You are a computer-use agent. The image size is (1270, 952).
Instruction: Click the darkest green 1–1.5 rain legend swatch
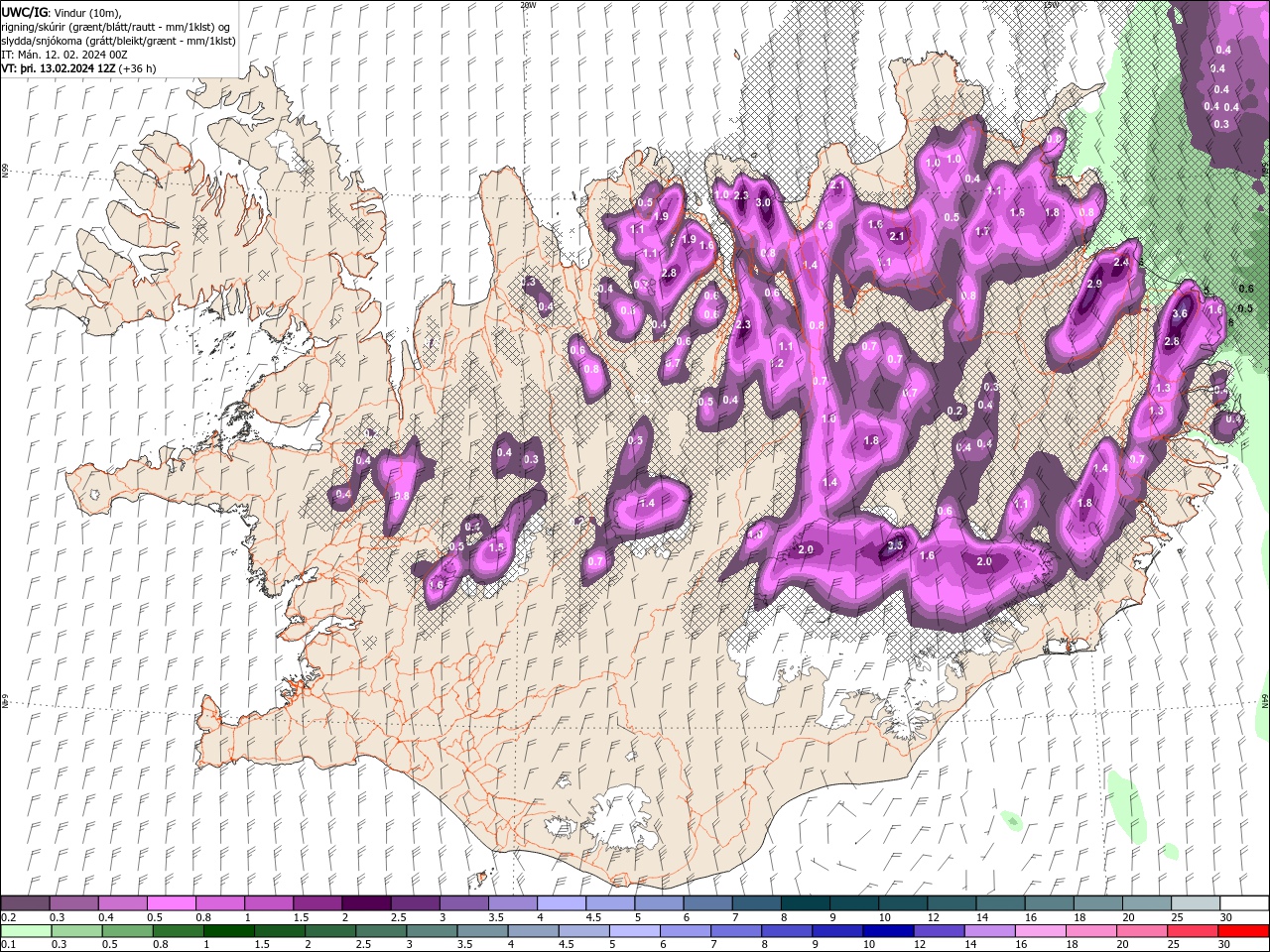coord(228,931)
